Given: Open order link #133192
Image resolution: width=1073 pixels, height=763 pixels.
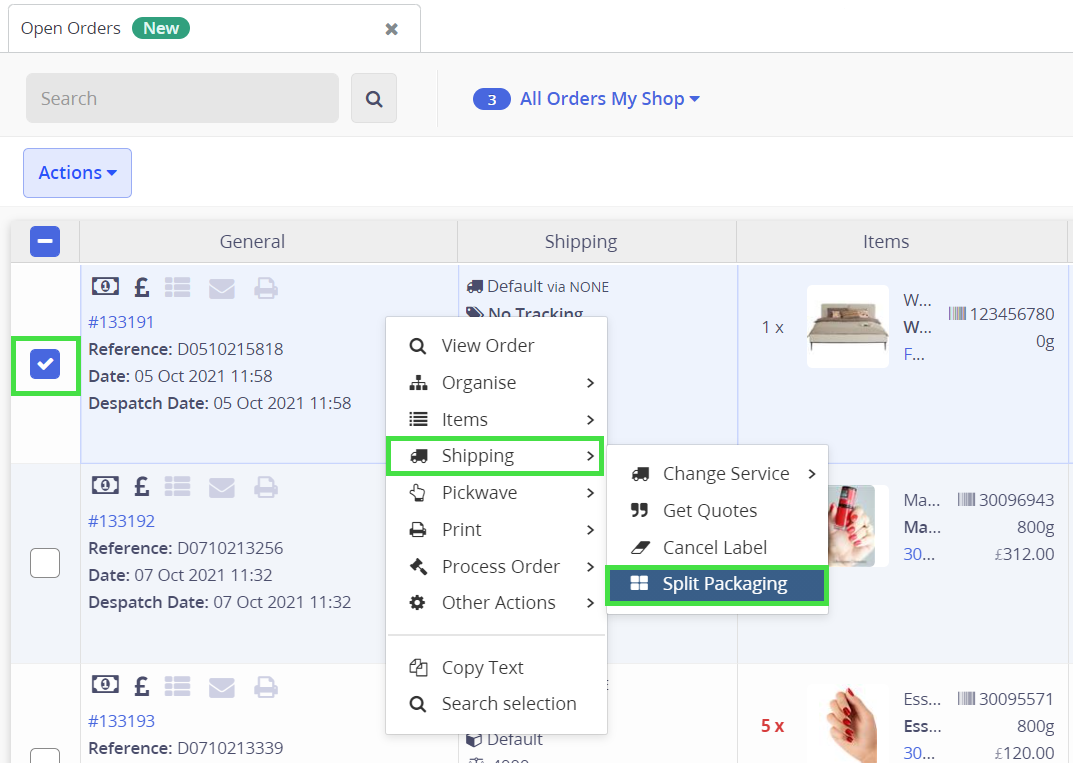Looking at the screenshot, I should (x=121, y=521).
